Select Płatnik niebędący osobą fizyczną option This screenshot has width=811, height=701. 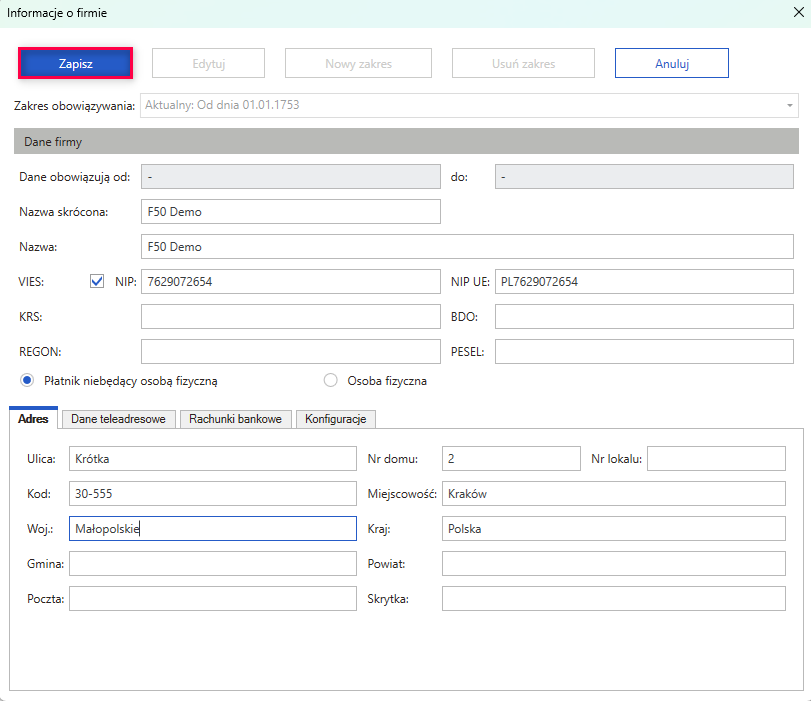click(x=28, y=380)
